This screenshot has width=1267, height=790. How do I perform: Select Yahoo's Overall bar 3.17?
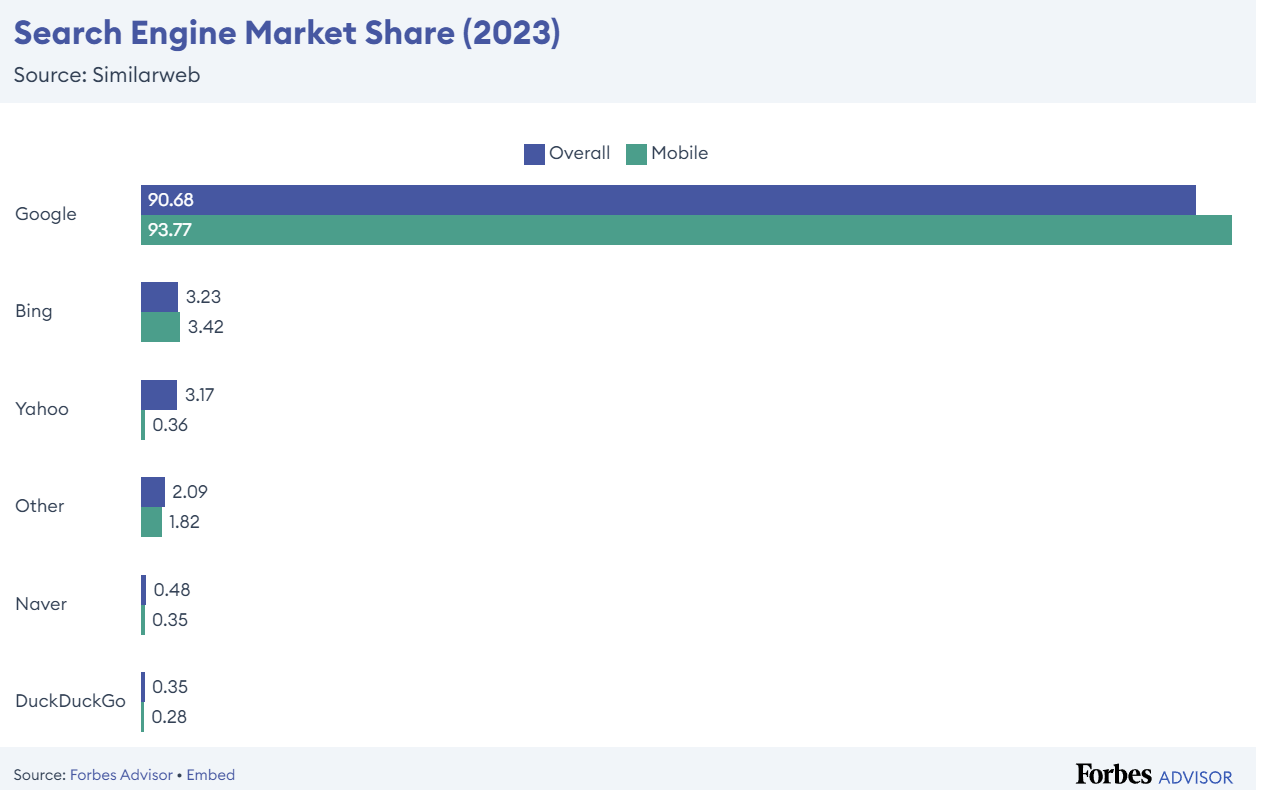click(x=159, y=395)
